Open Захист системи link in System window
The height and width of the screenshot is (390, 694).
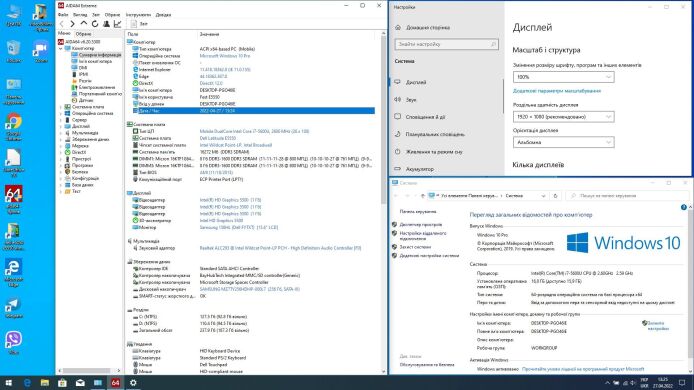415,247
